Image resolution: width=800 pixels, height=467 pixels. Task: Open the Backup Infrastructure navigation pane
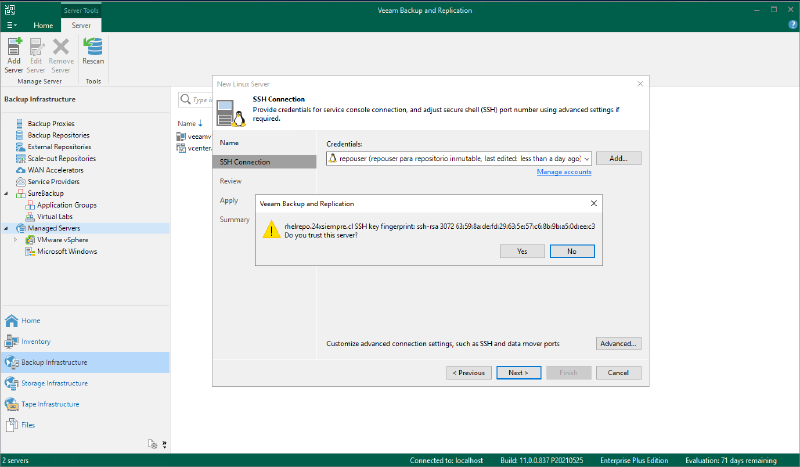point(85,362)
